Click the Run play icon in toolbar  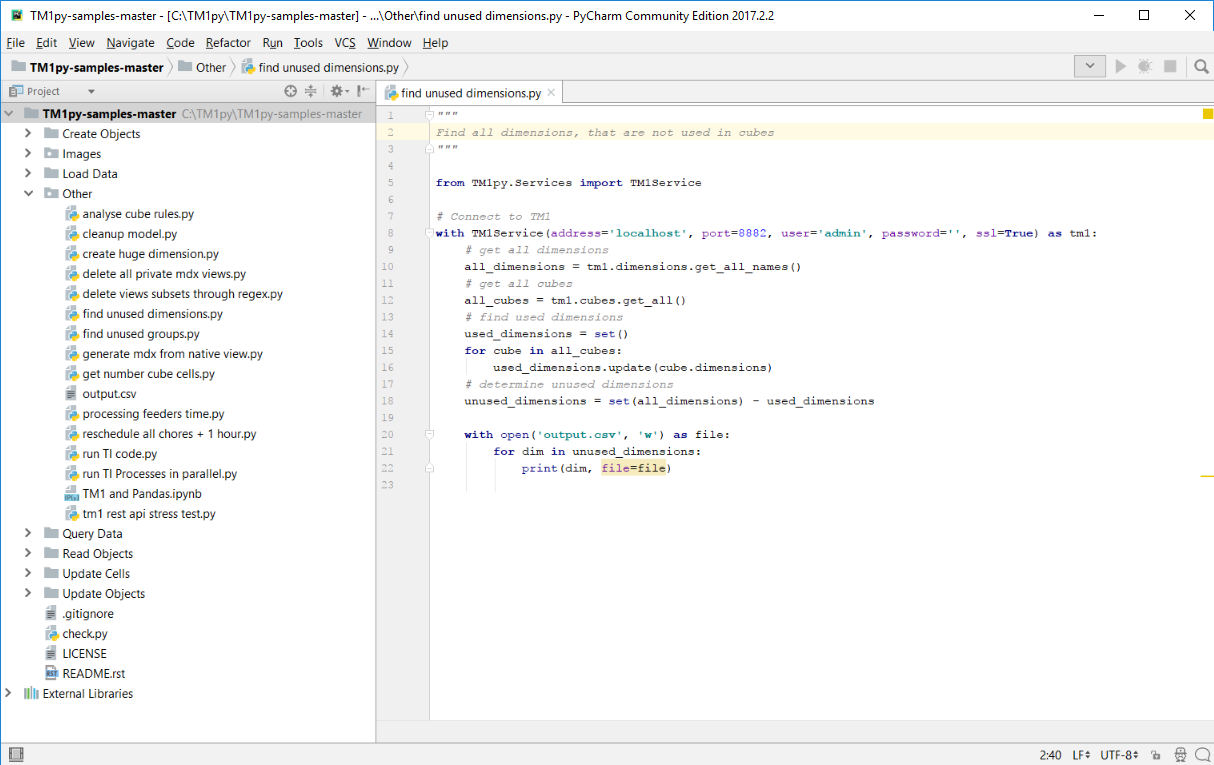[1120, 67]
